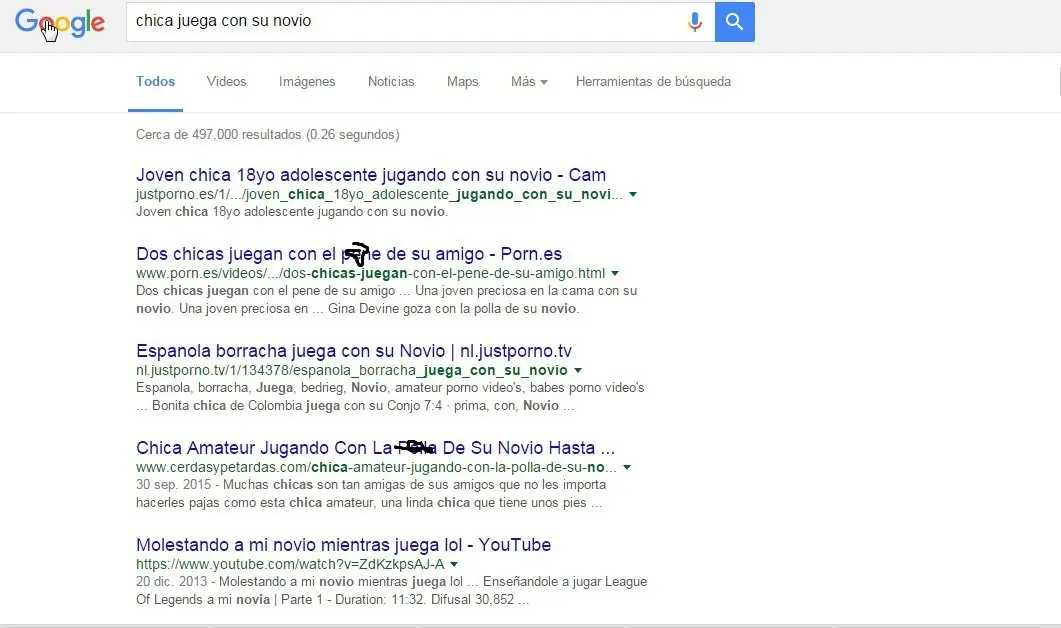This screenshot has width=1061, height=628.
Task: Switch to the Videos tab
Action: [x=226, y=82]
